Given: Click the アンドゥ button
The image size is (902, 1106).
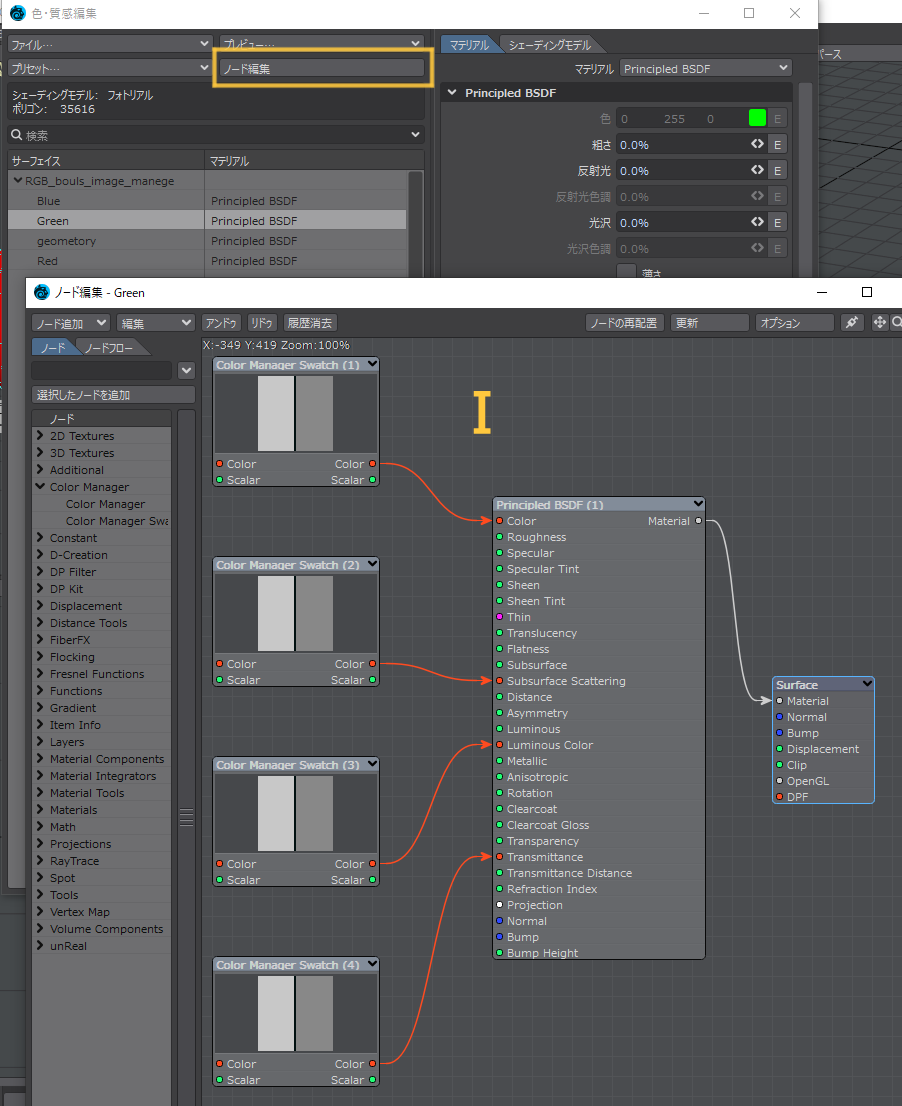Looking at the screenshot, I should pos(221,322).
